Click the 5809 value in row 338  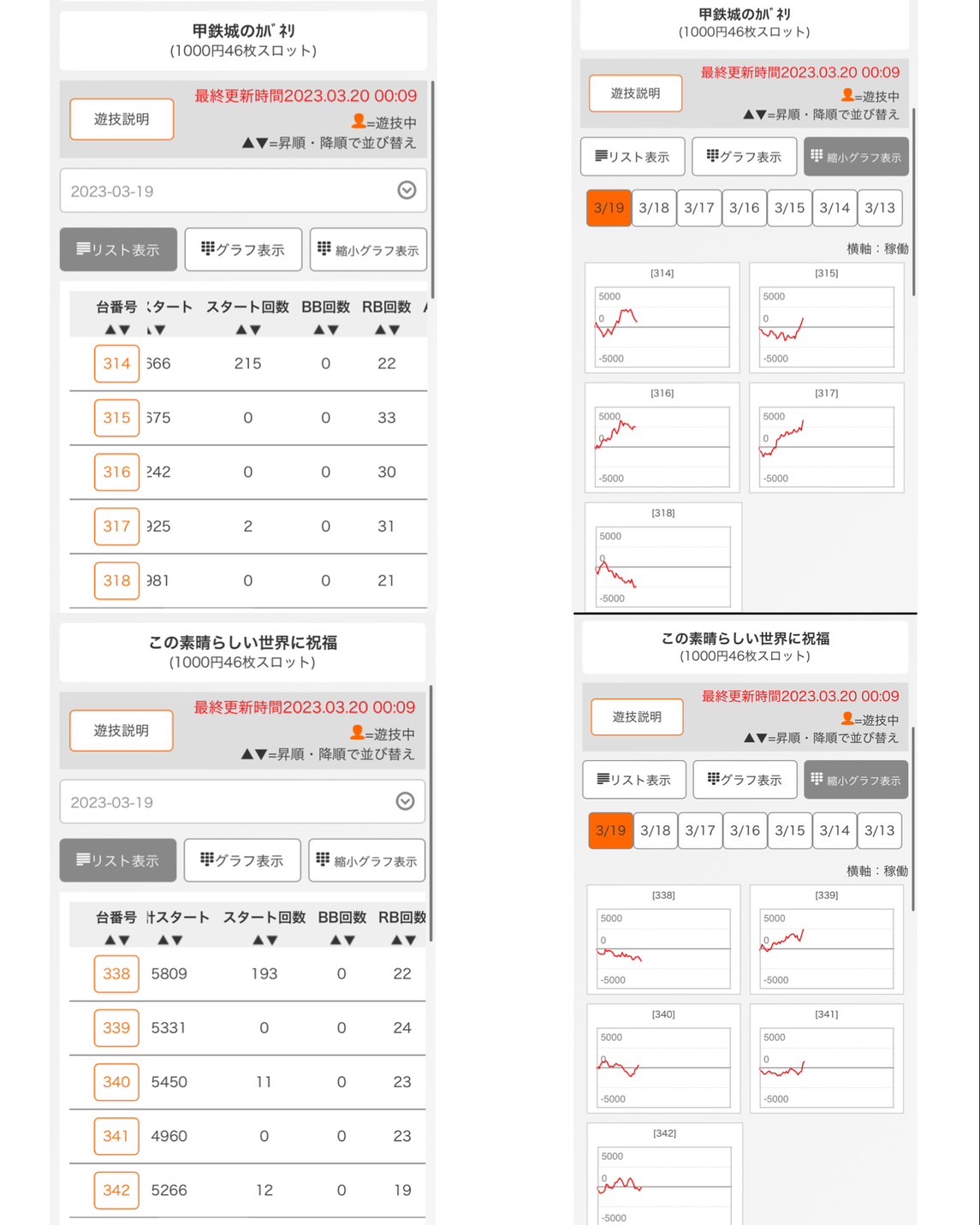pyautogui.click(x=169, y=973)
